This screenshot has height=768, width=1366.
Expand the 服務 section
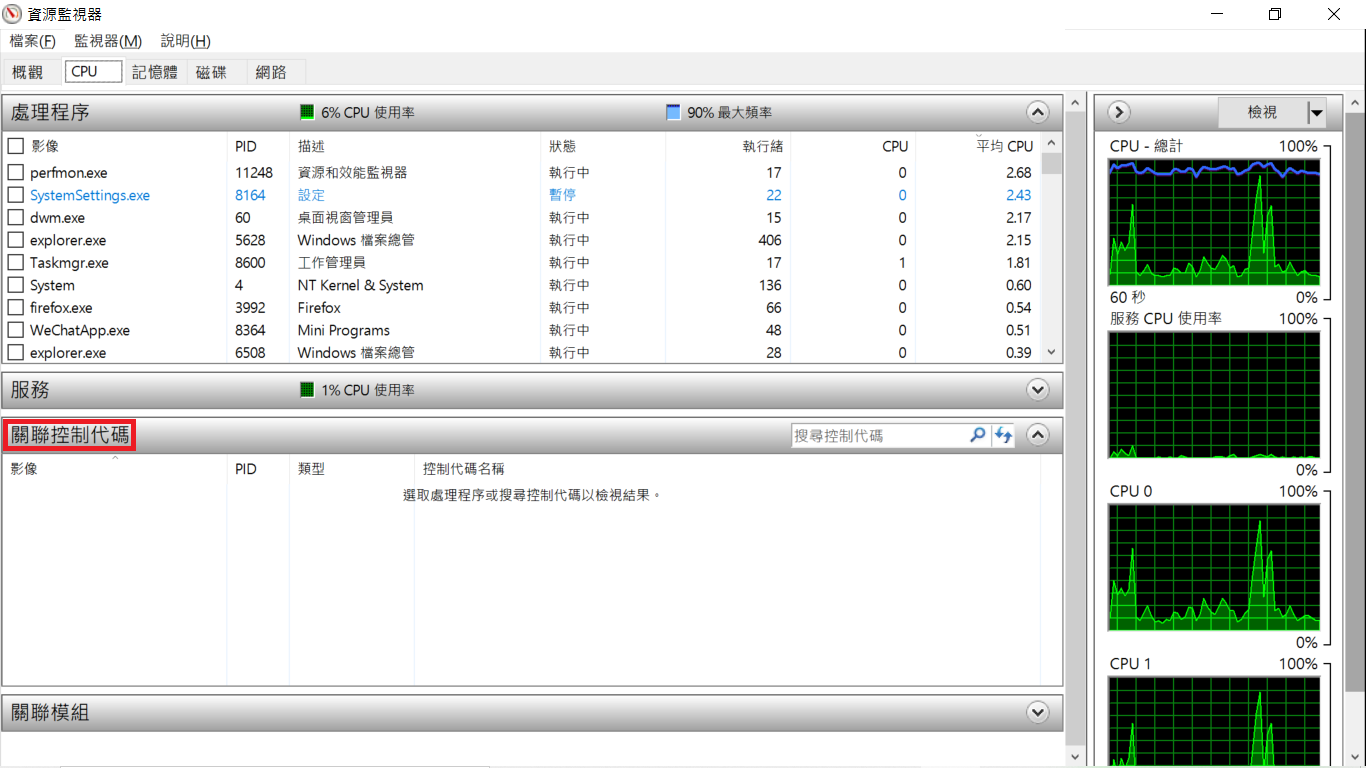pos(1037,390)
